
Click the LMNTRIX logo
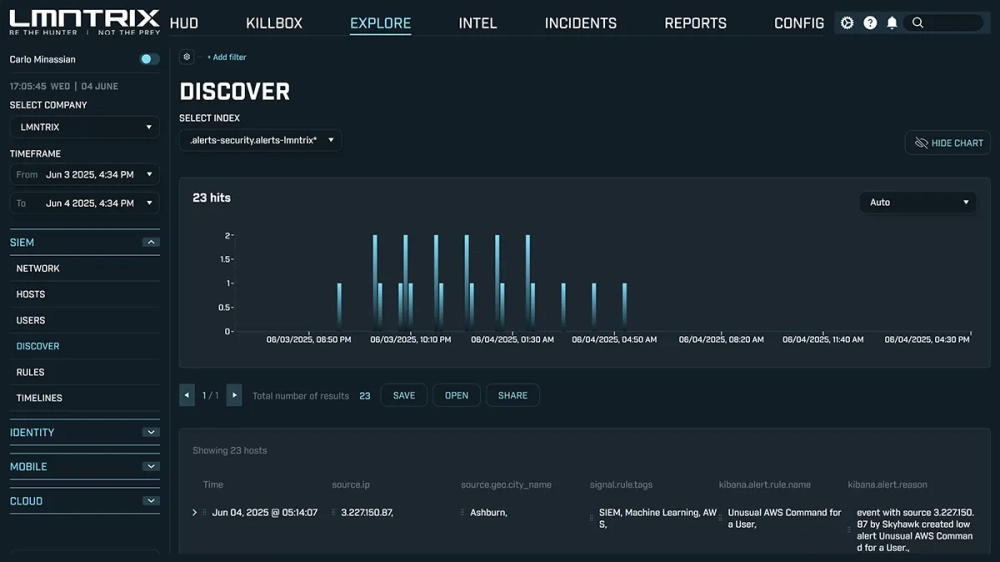pos(84,22)
